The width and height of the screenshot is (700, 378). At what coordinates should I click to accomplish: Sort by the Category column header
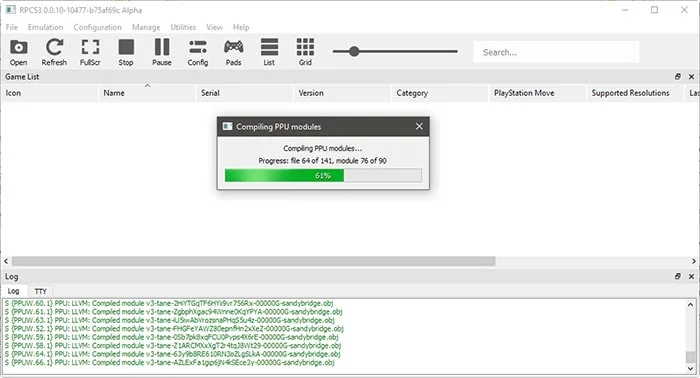pos(440,93)
